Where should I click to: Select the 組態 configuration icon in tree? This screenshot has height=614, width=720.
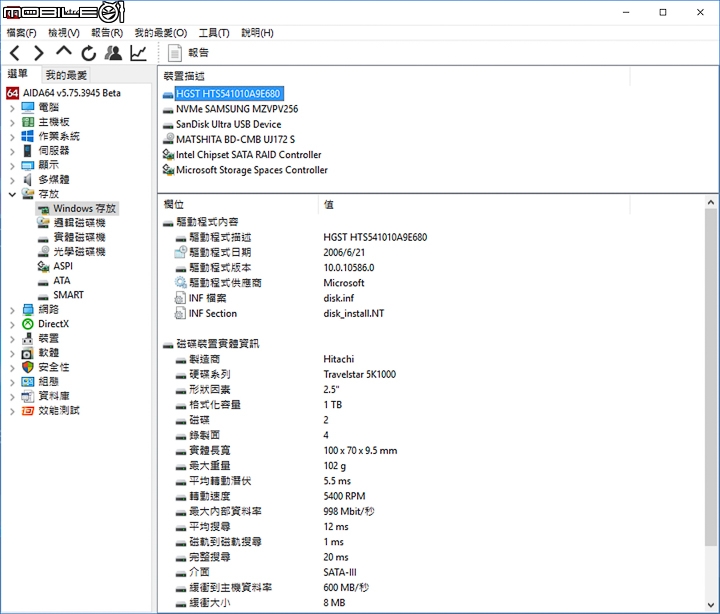coord(28,382)
